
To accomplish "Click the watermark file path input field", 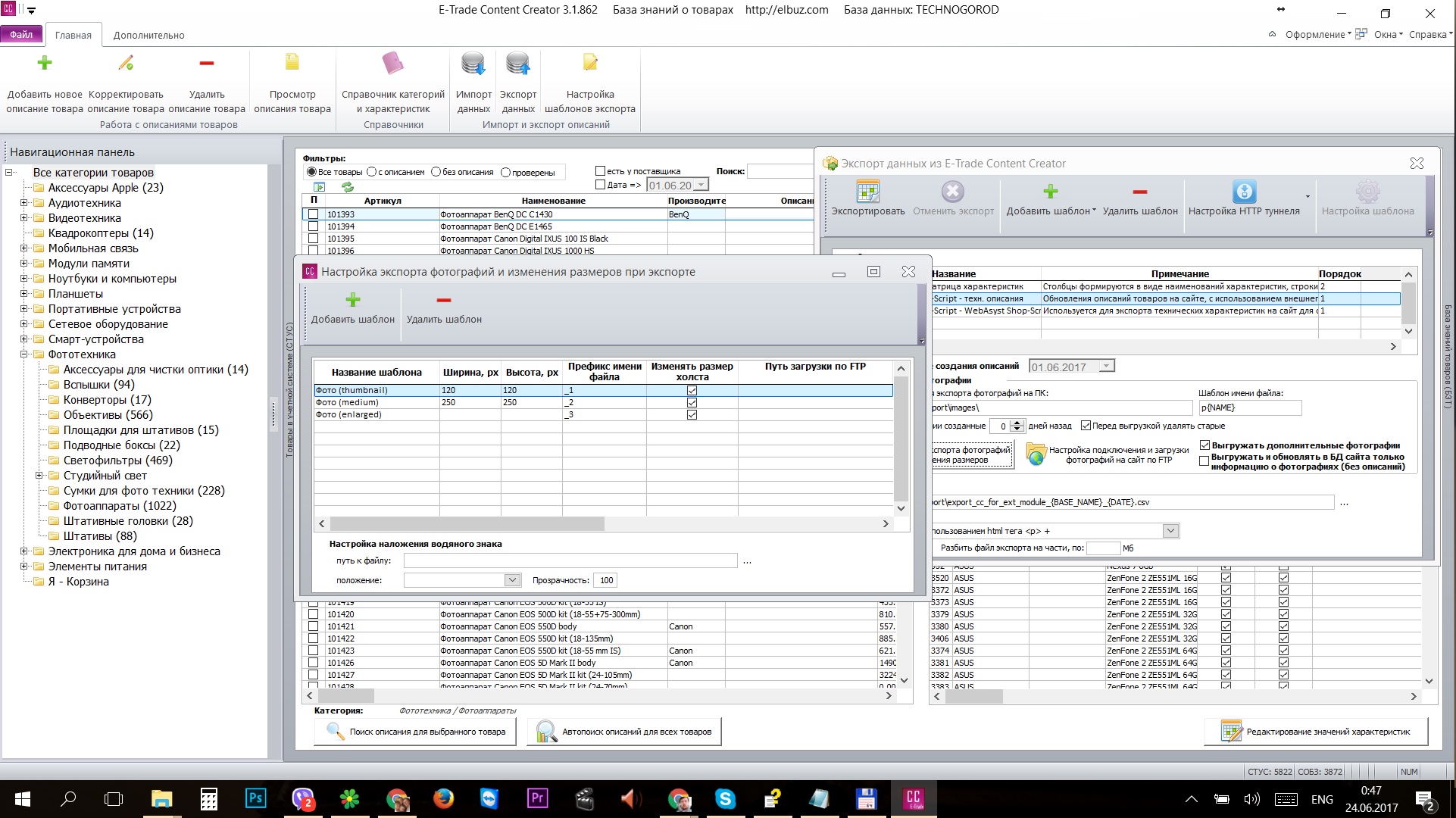I will (x=570, y=560).
